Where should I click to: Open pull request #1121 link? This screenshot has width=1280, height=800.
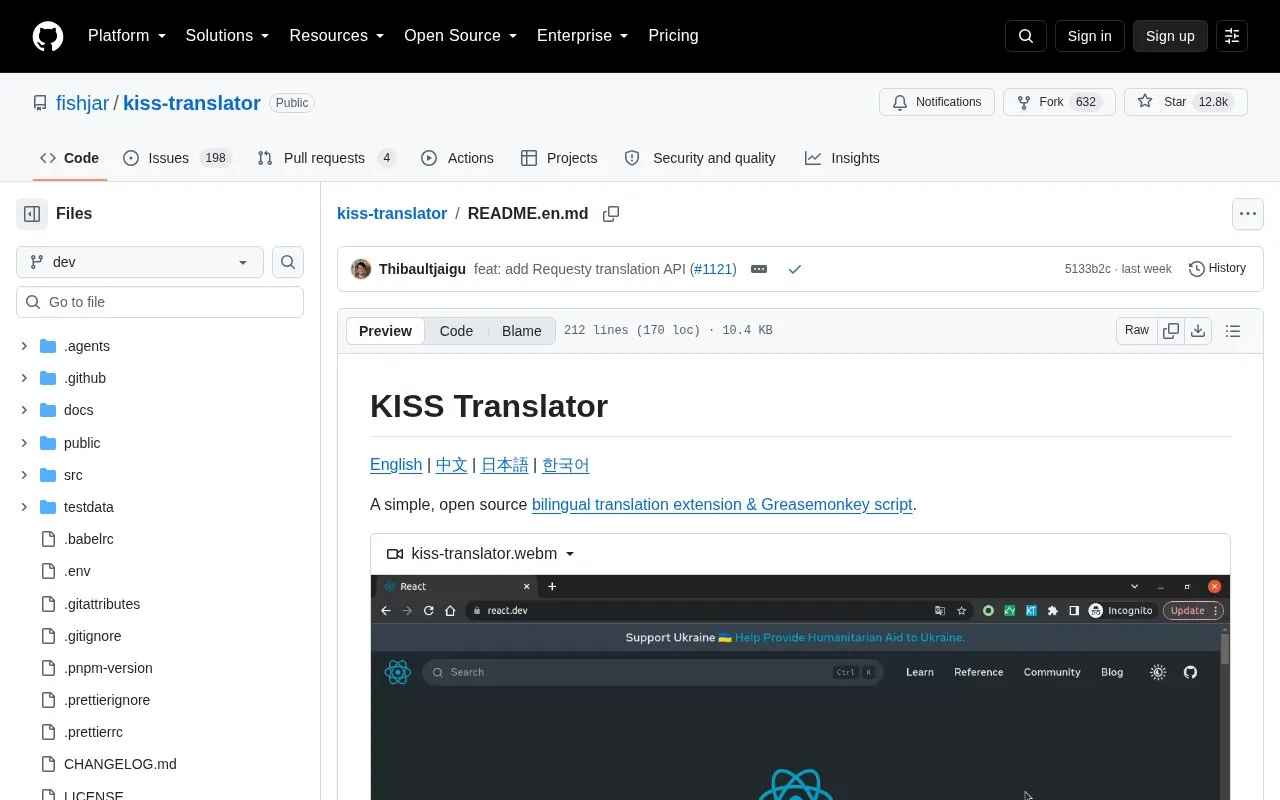click(x=713, y=269)
